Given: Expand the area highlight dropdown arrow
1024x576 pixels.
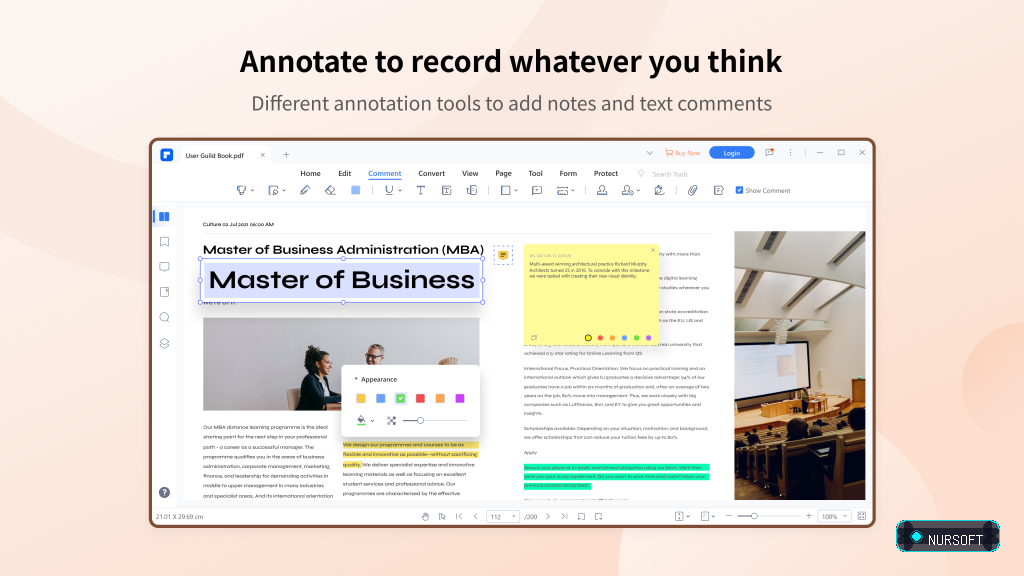Looking at the screenshot, I should coord(284,191).
